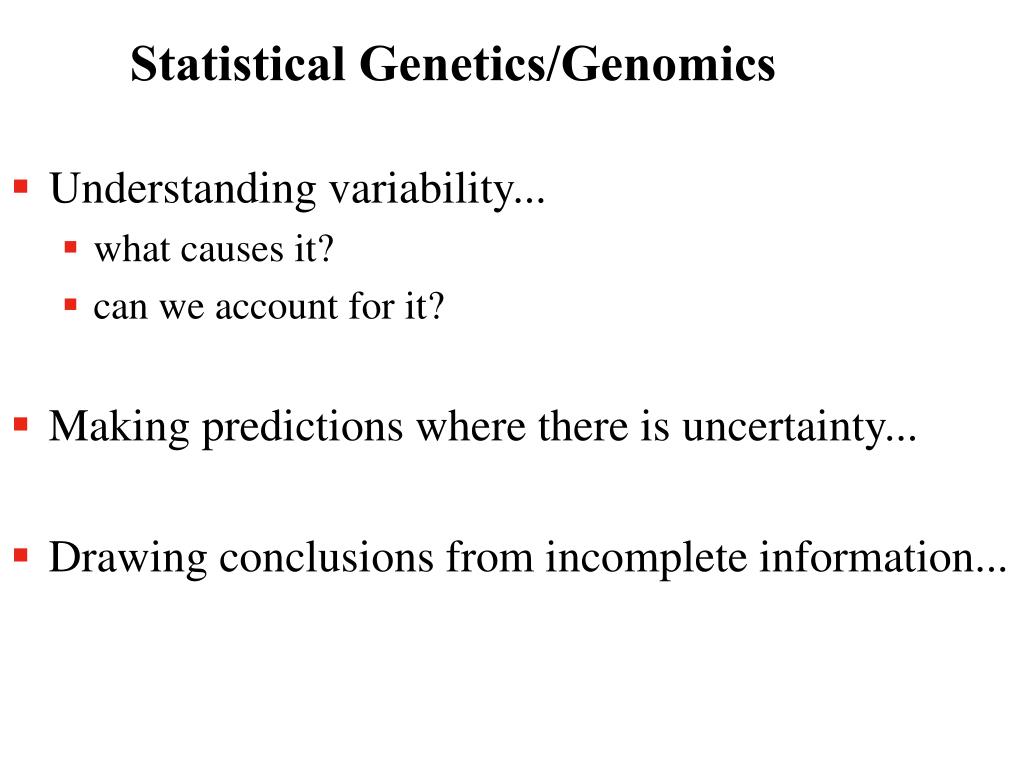
Task: Click the word conclusions on the slide
Action: 327,557
